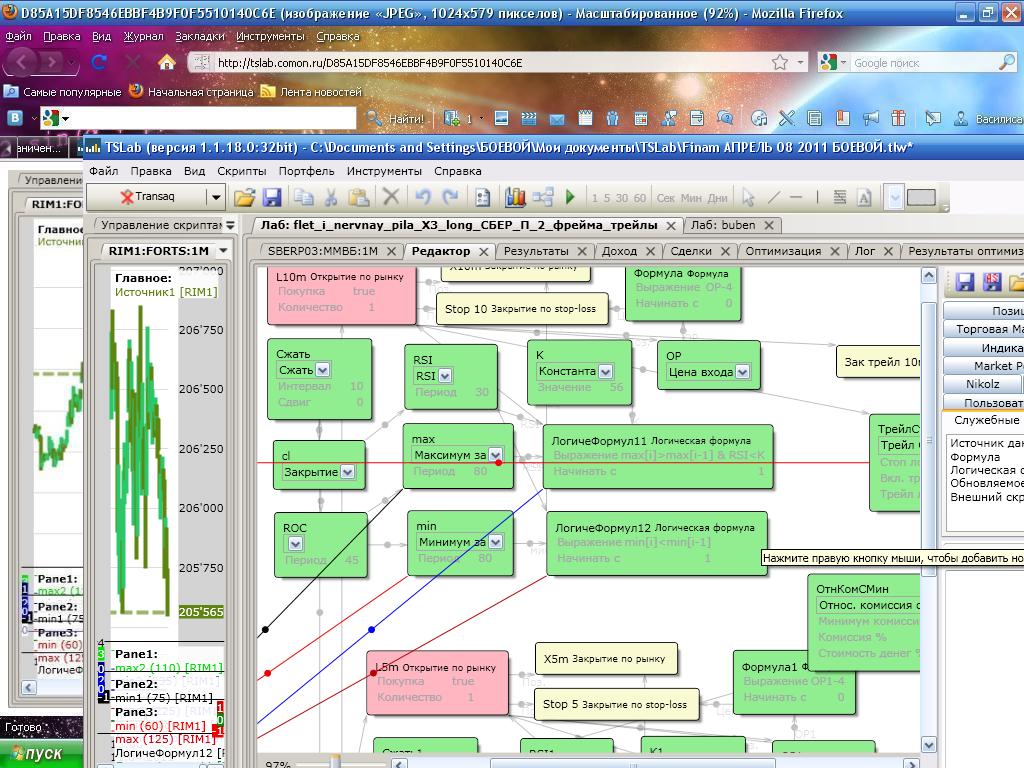This screenshot has height=768, width=1024.
Task: Open the Константа dropdown in K block
Action: click(x=606, y=371)
